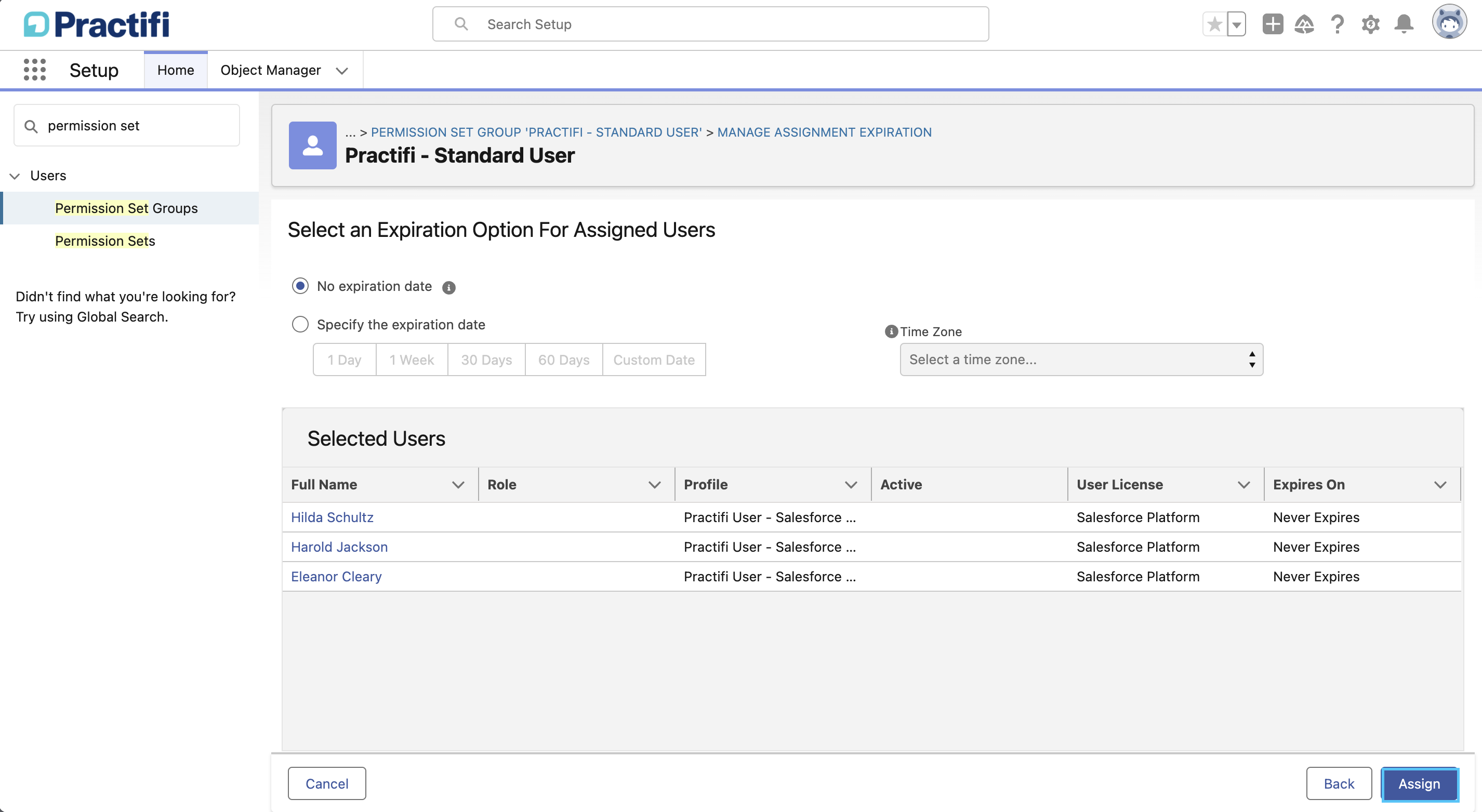Image resolution: width=1482 pixels, height=812 pixels.
Task: Open the notifications bell
Action: pyautogui.click(x=1405, y=24)
